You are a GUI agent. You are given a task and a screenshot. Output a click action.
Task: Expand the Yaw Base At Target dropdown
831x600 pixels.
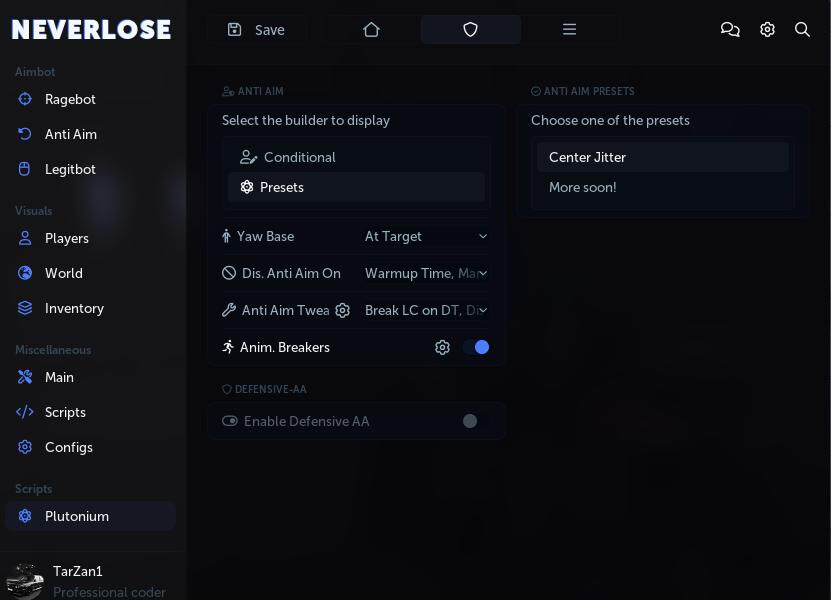[426, 236]
